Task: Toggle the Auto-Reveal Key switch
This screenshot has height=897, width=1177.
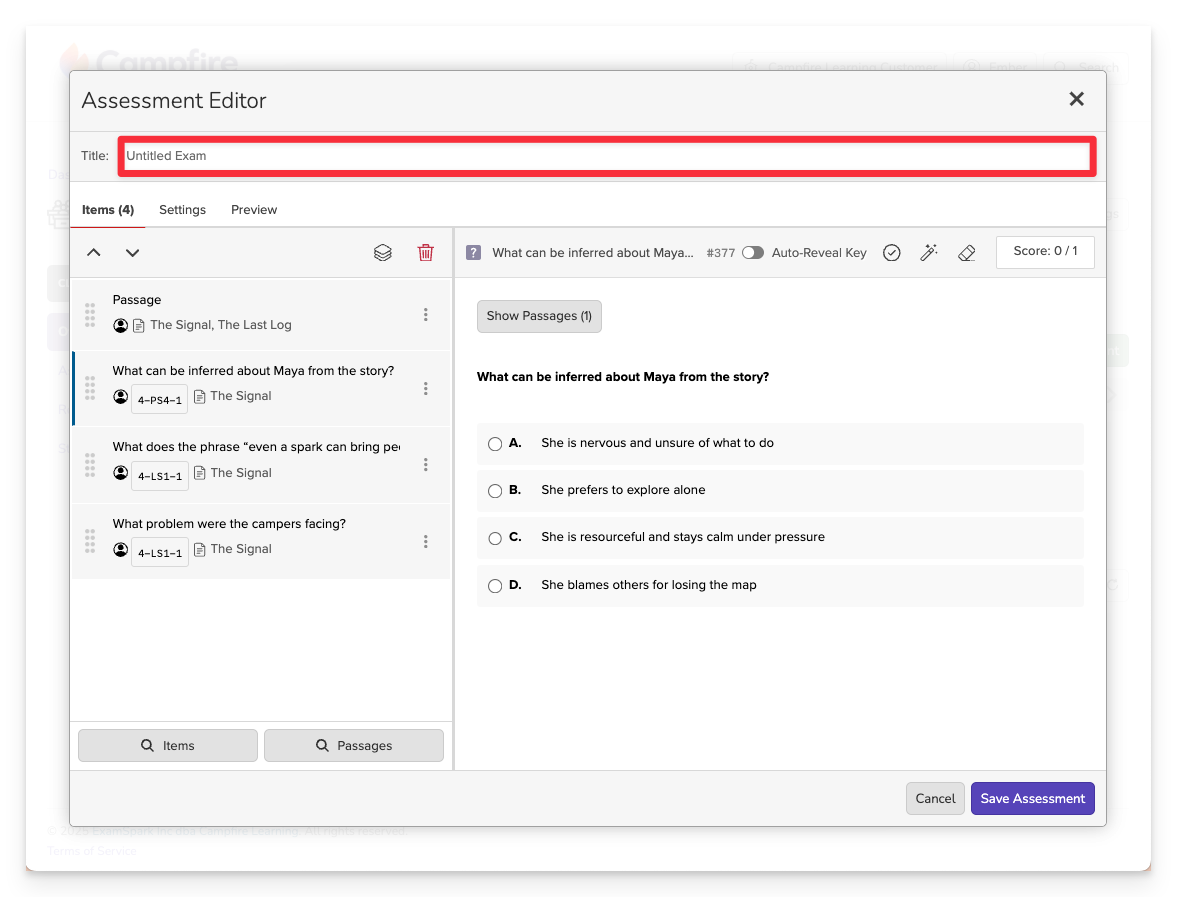Action: coord(753,253)
